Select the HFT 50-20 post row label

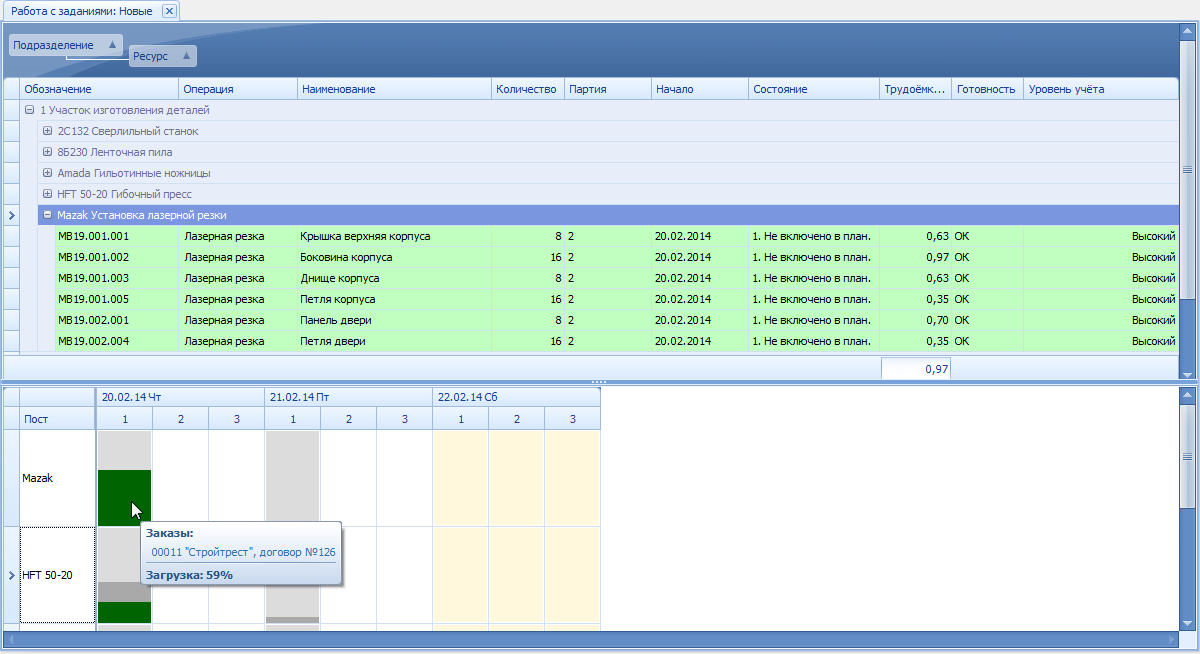(x=57, y=575)
